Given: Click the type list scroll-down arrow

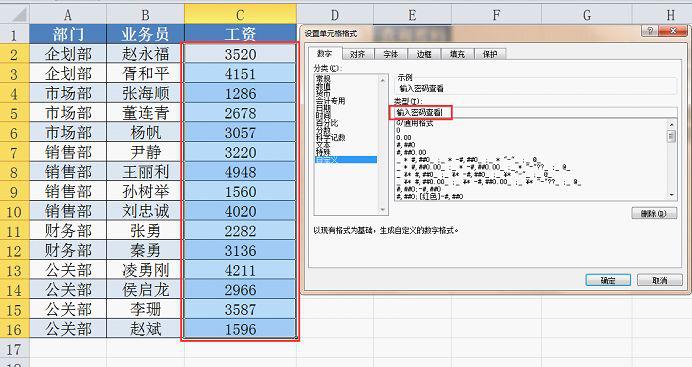Looking at the screenshot, I should (672, 195).
